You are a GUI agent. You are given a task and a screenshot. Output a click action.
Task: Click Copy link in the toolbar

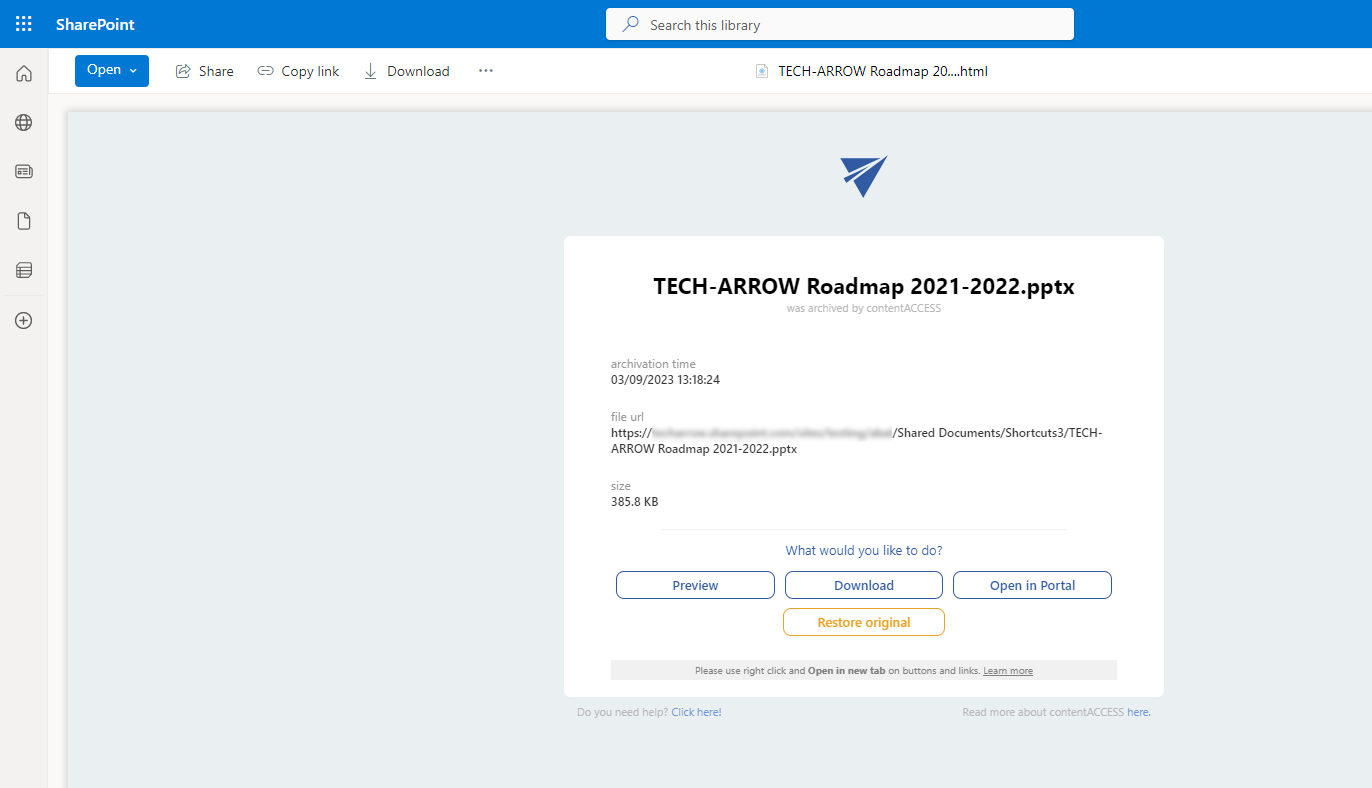point(298,71)
